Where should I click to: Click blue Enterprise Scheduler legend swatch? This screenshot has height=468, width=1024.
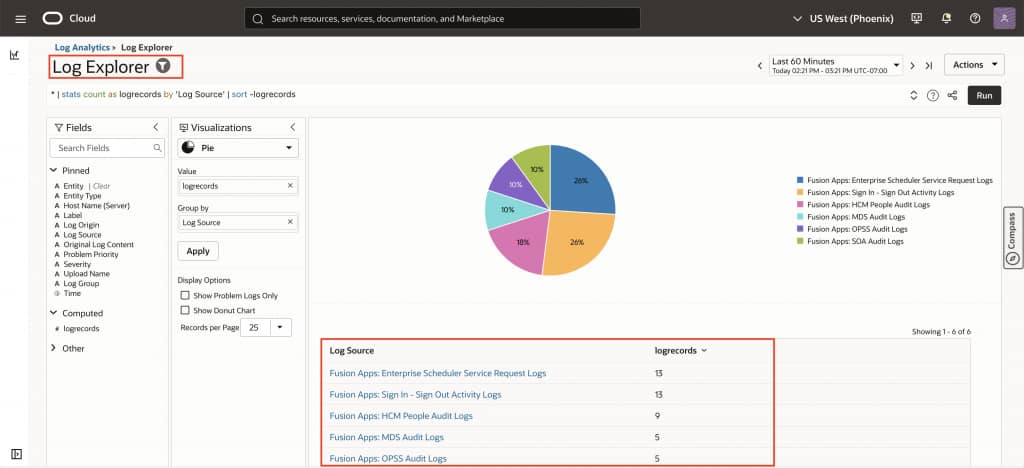pos(800,180)
